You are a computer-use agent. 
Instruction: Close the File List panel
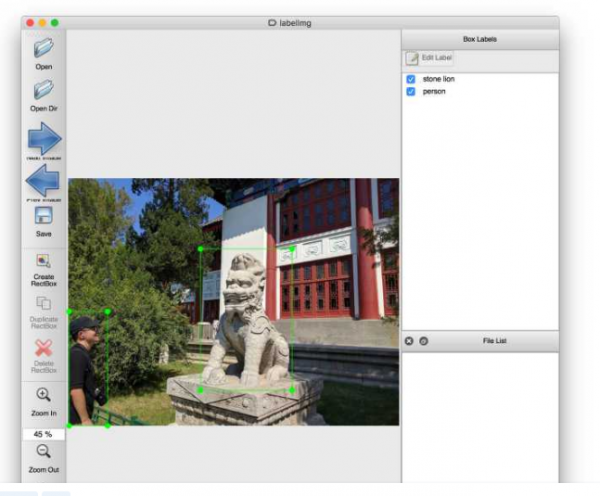[409, 341]
